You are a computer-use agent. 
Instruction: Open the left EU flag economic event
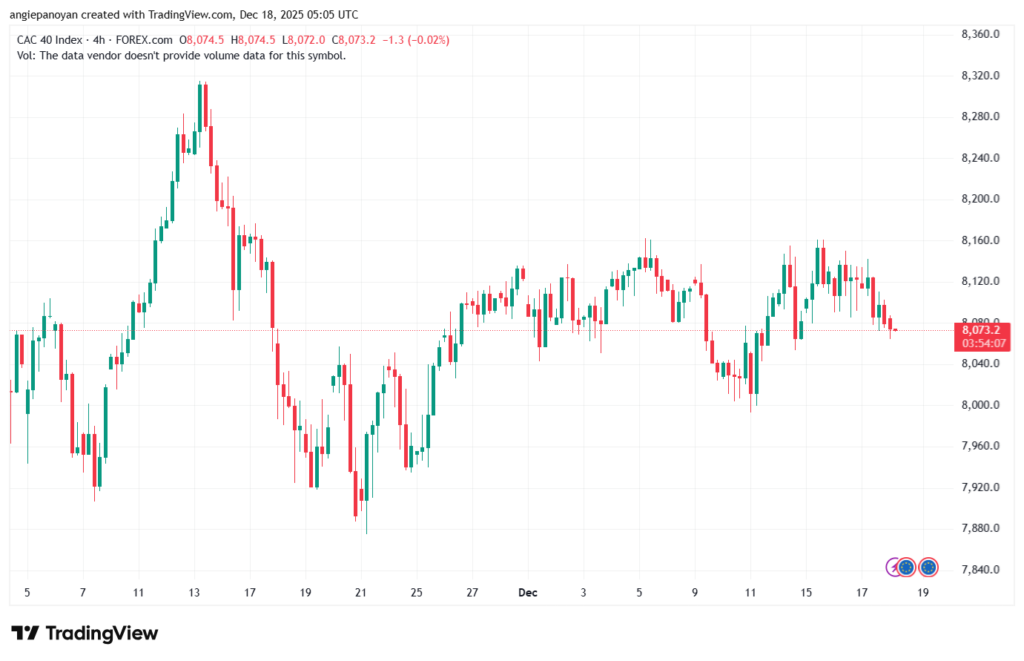tap(906, 567)
